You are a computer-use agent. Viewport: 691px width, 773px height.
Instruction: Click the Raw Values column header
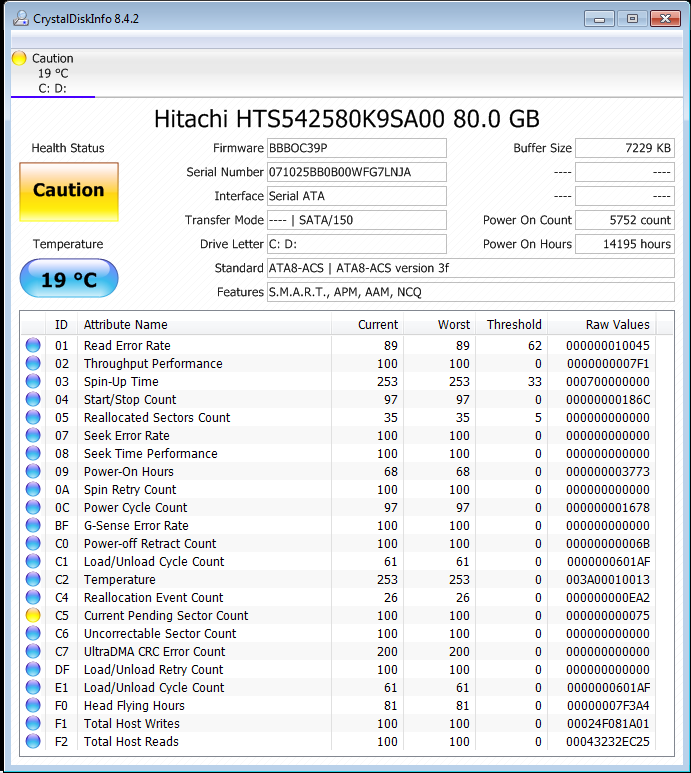(x=602, y=324)
